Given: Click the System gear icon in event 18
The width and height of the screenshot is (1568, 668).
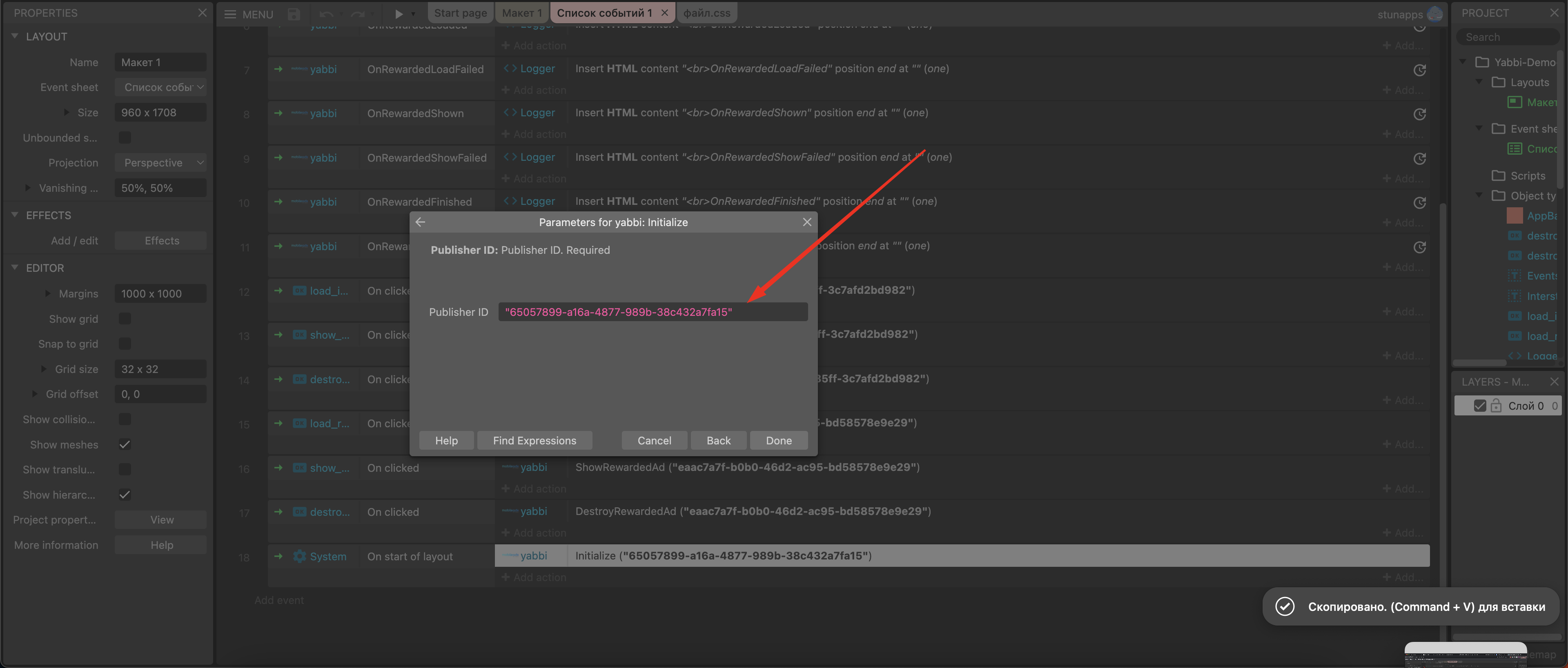Looking at the screenshot, I should [x=299, y=556].
